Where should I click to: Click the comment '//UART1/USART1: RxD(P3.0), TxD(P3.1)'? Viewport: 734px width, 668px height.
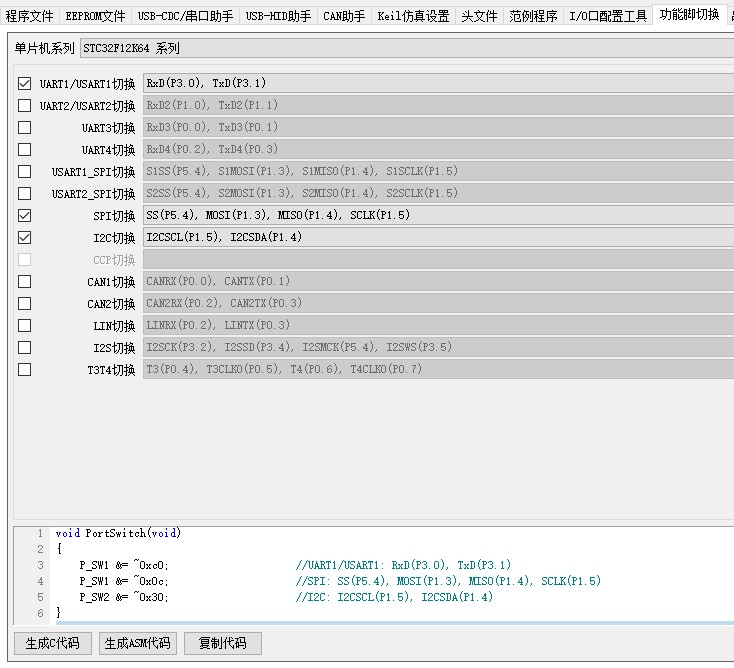pos(403,565)
